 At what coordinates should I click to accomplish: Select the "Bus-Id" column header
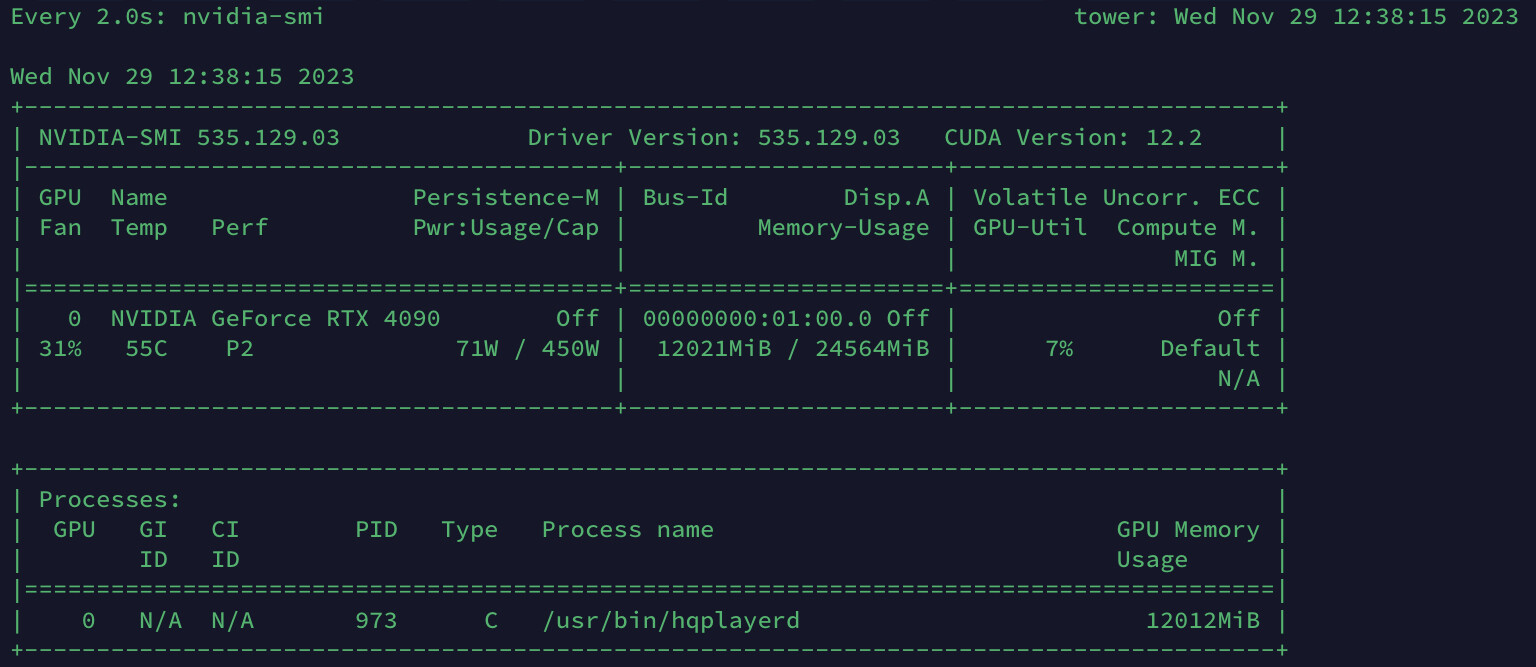[x=686, y=198]
